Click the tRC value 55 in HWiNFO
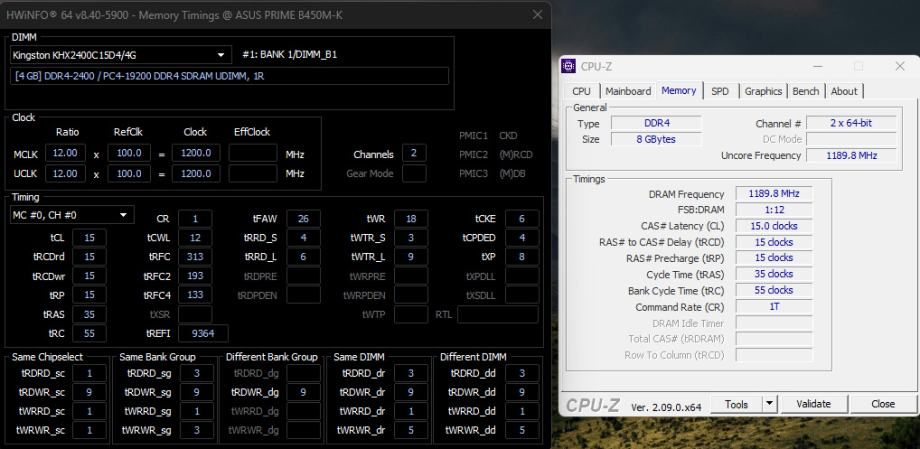 (89, 333)
